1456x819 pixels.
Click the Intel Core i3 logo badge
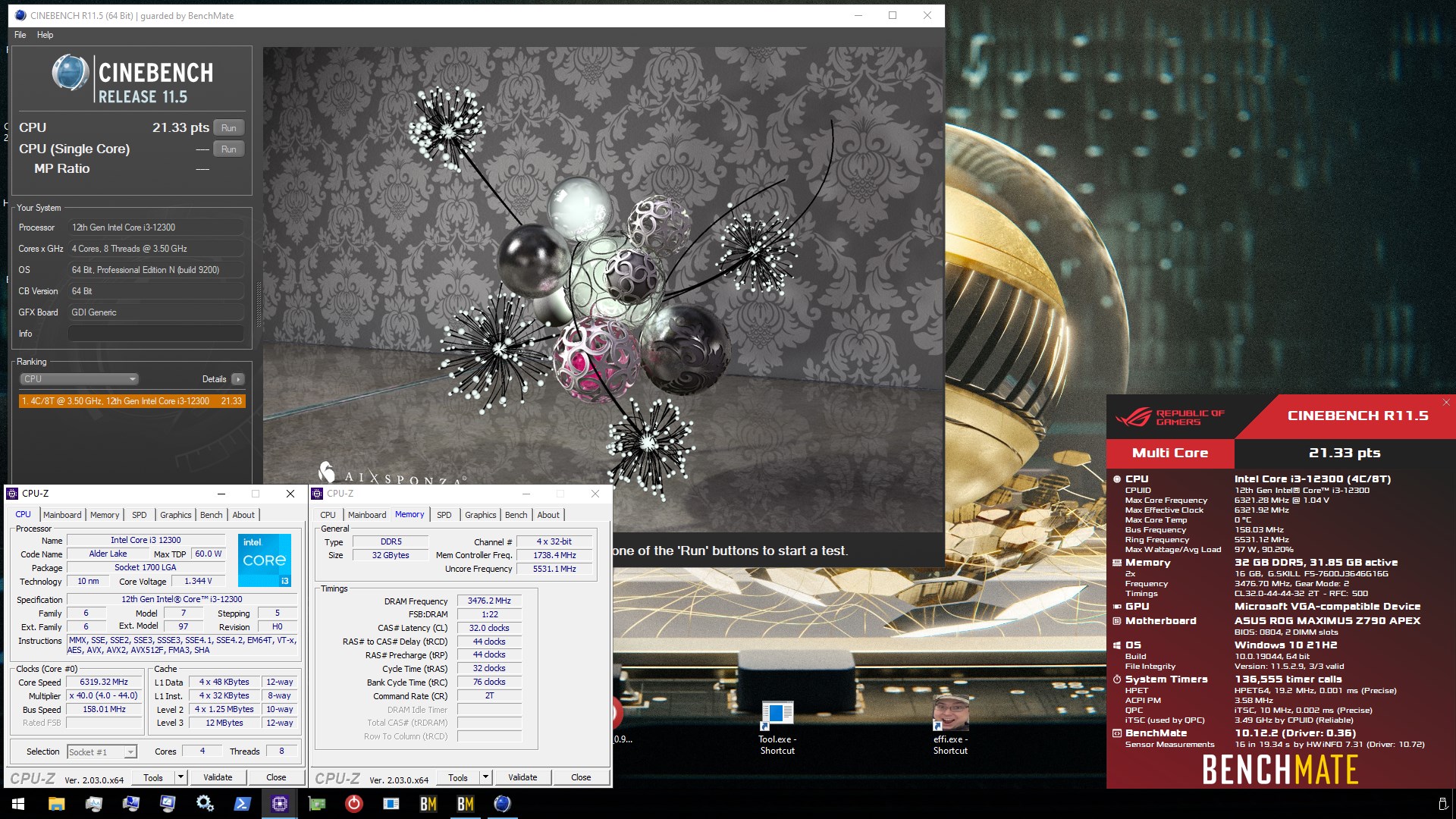[265, 560]
